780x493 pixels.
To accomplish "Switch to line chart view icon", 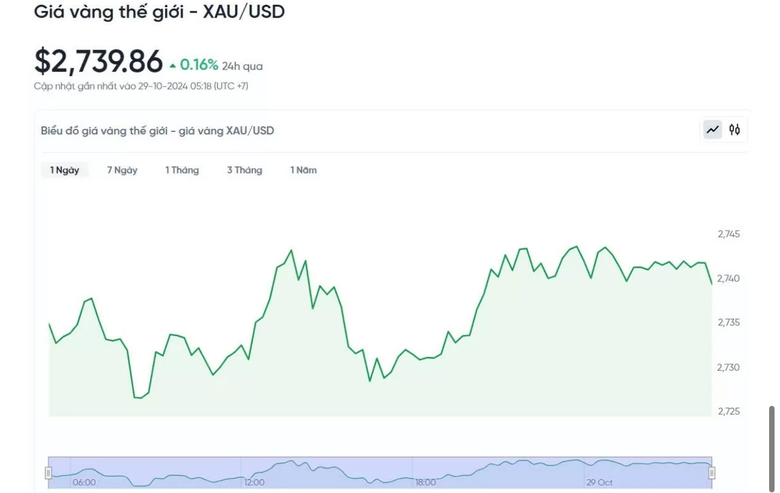I will click(x=712, y=130).
